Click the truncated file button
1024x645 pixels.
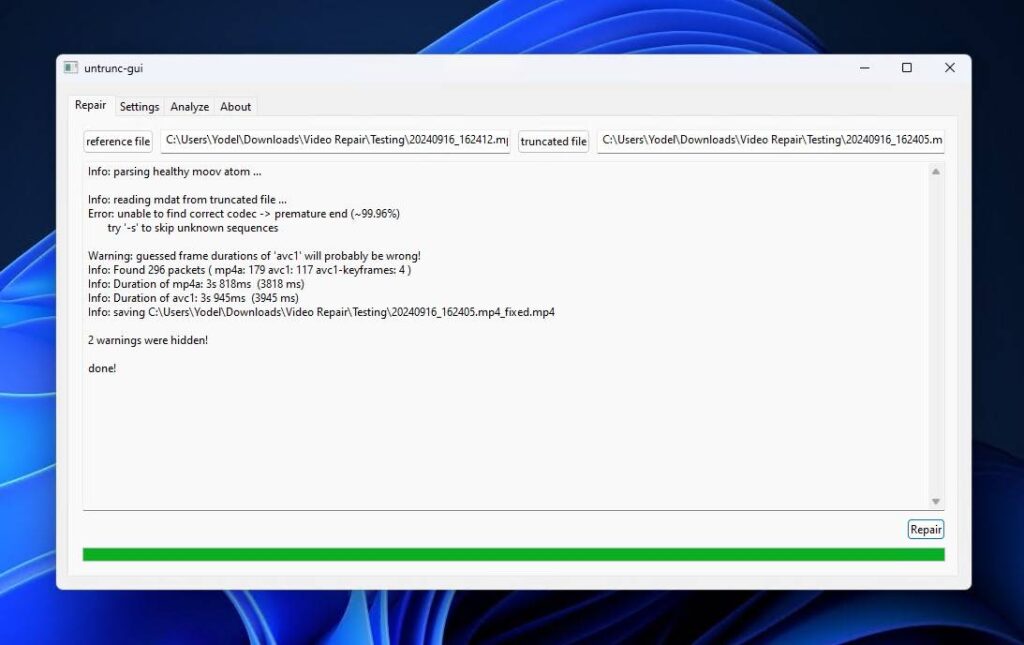tap(553, 141)
